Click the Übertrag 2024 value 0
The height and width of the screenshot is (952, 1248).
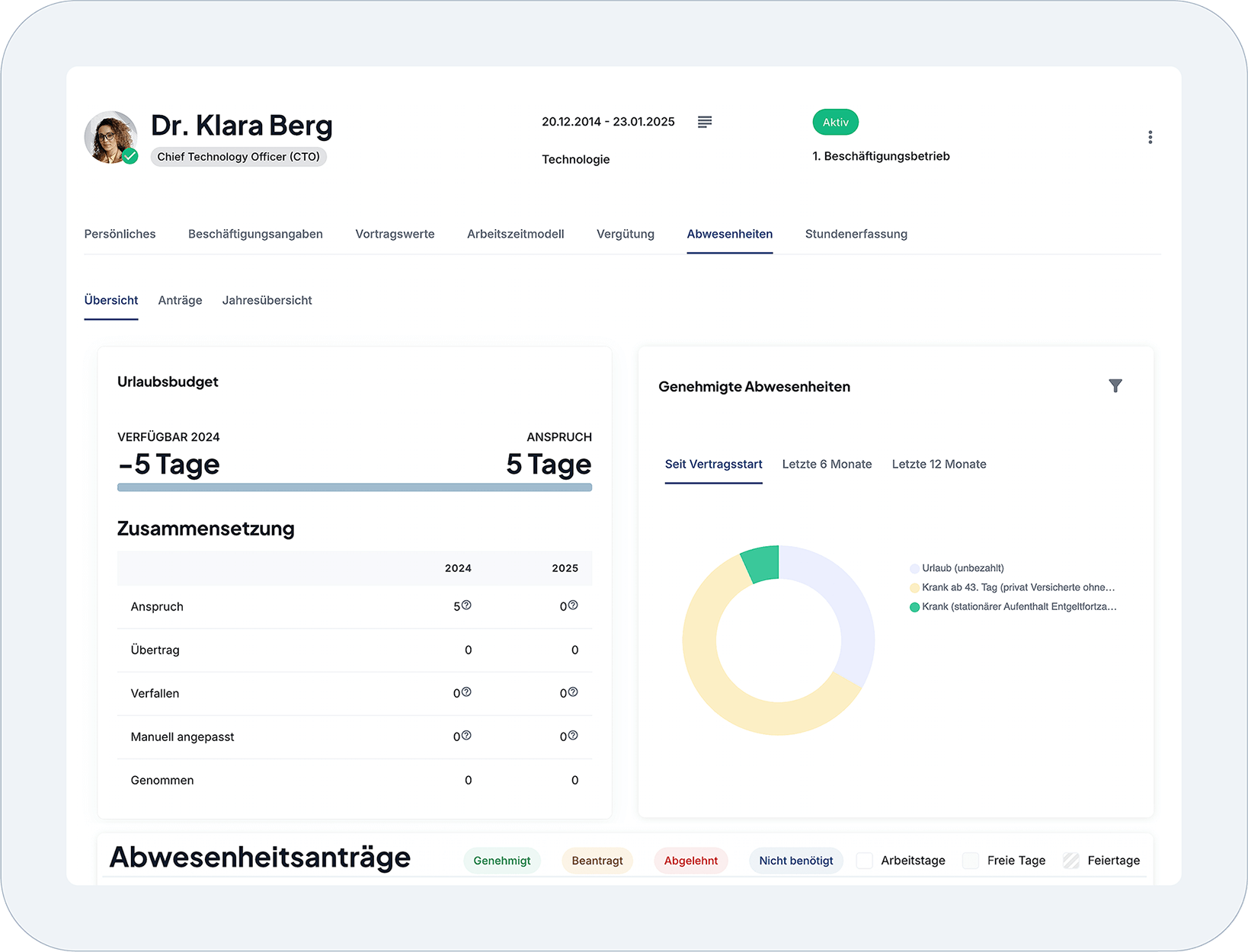tap(468, 650)
